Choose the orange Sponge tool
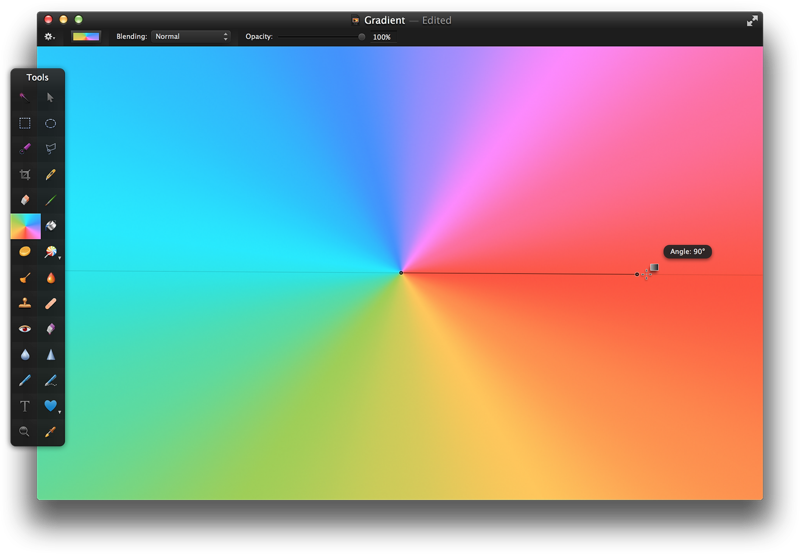The width and height of the screenshot is (800, 554). click(24, 251)
